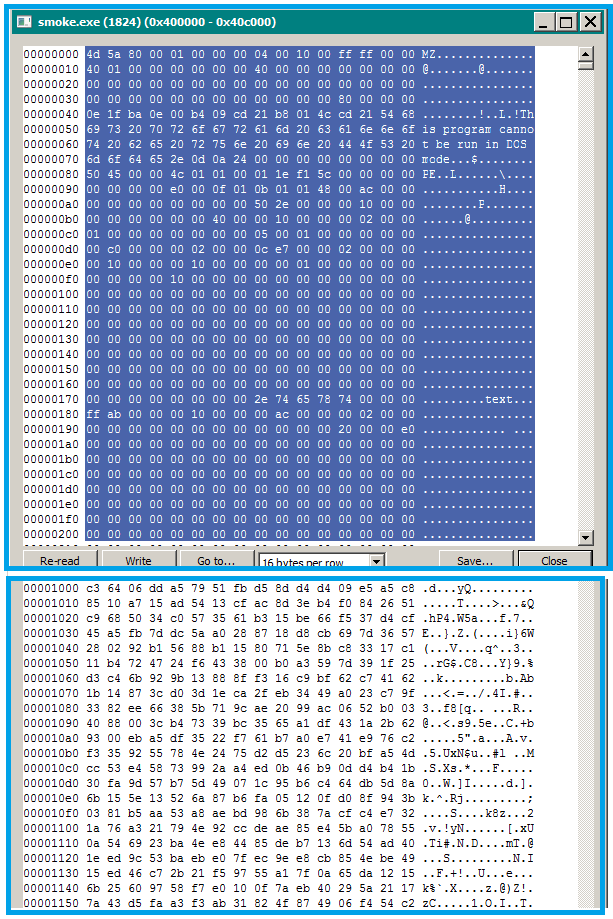Click the scrollbar down arrow
Viewport: 613px width, 919px height.
[586, 535]
